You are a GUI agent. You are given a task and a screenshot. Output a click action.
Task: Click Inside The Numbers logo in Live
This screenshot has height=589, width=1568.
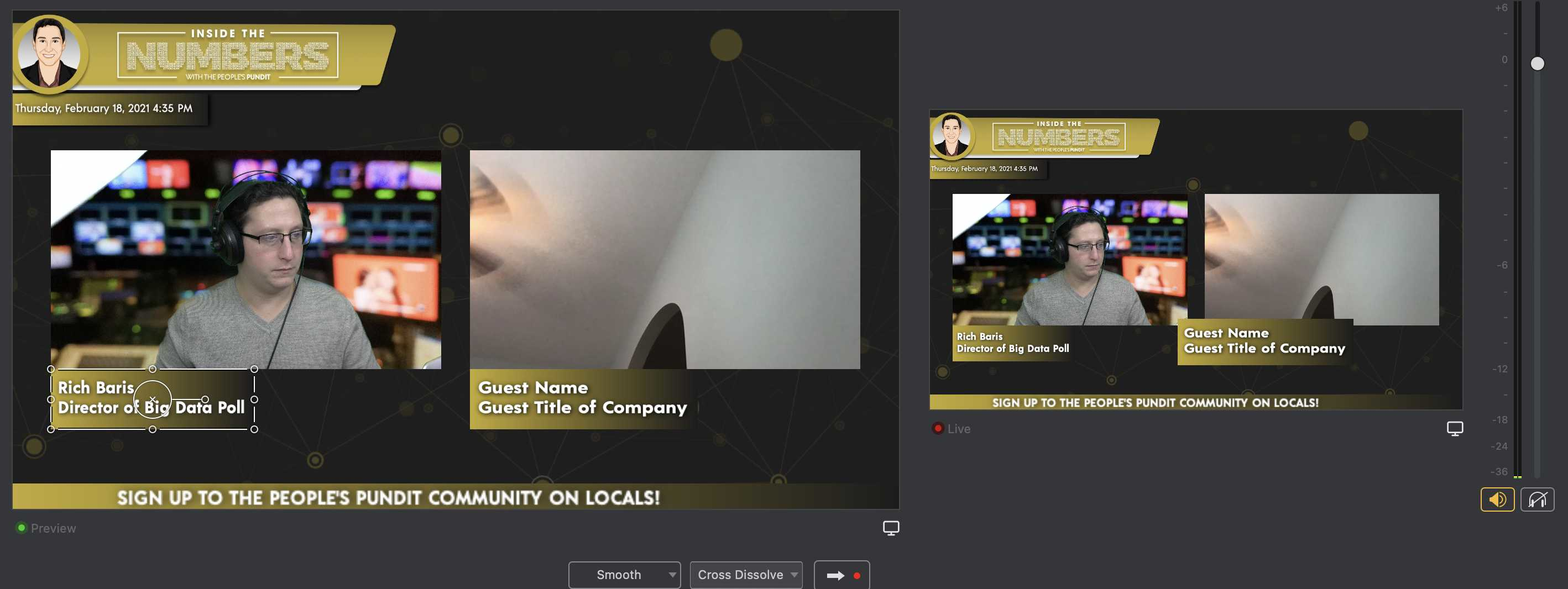pyautogui.click(x=1044, y=136)
